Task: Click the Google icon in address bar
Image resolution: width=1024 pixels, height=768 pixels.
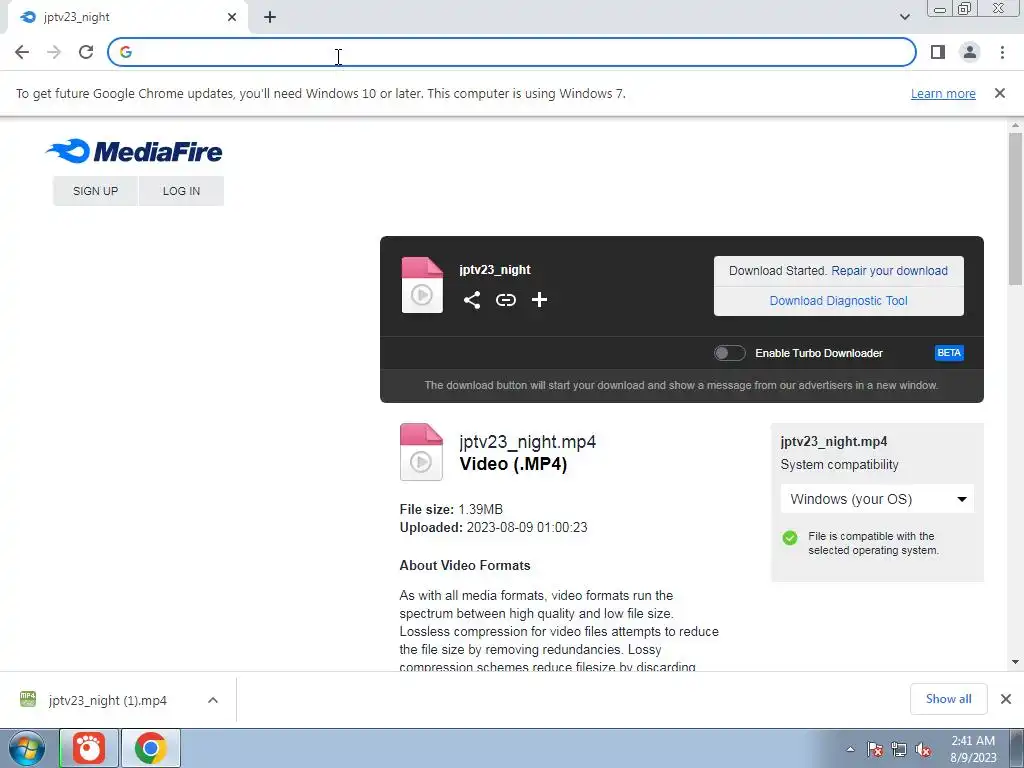Action: [126, 52]
